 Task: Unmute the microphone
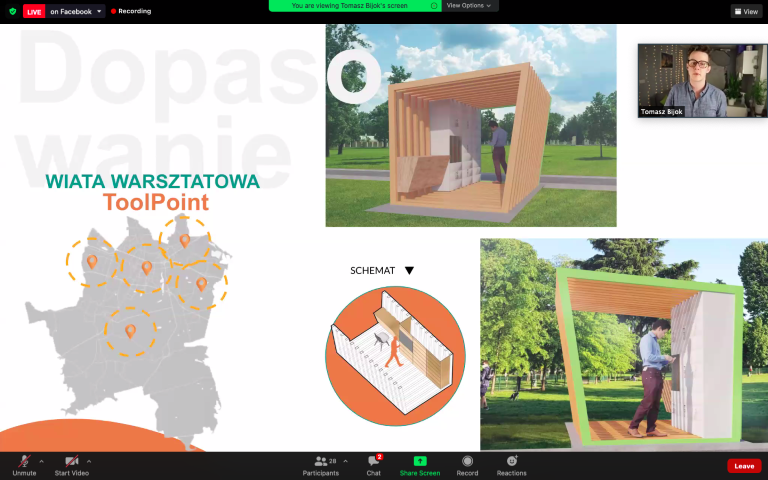[x=24, y=466]
